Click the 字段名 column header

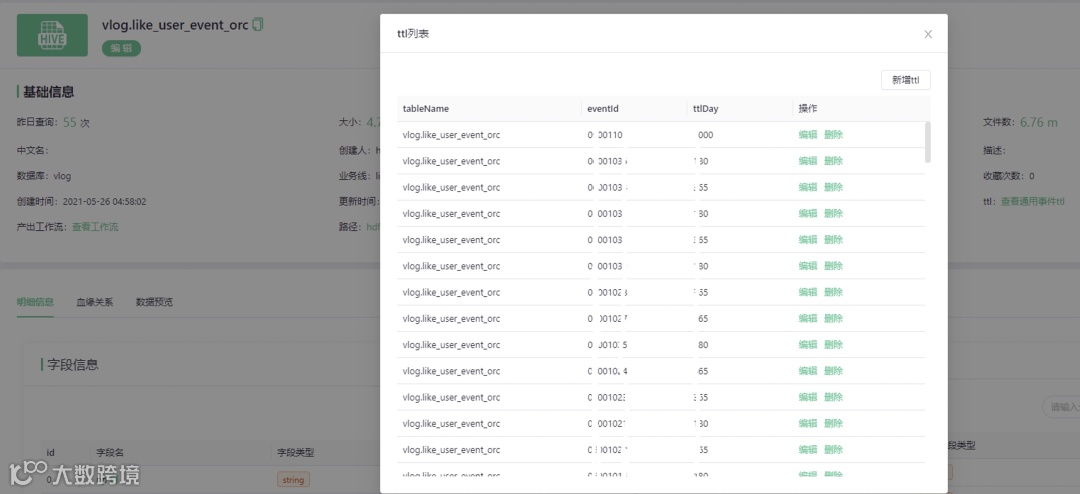click(x=109, y=453)
